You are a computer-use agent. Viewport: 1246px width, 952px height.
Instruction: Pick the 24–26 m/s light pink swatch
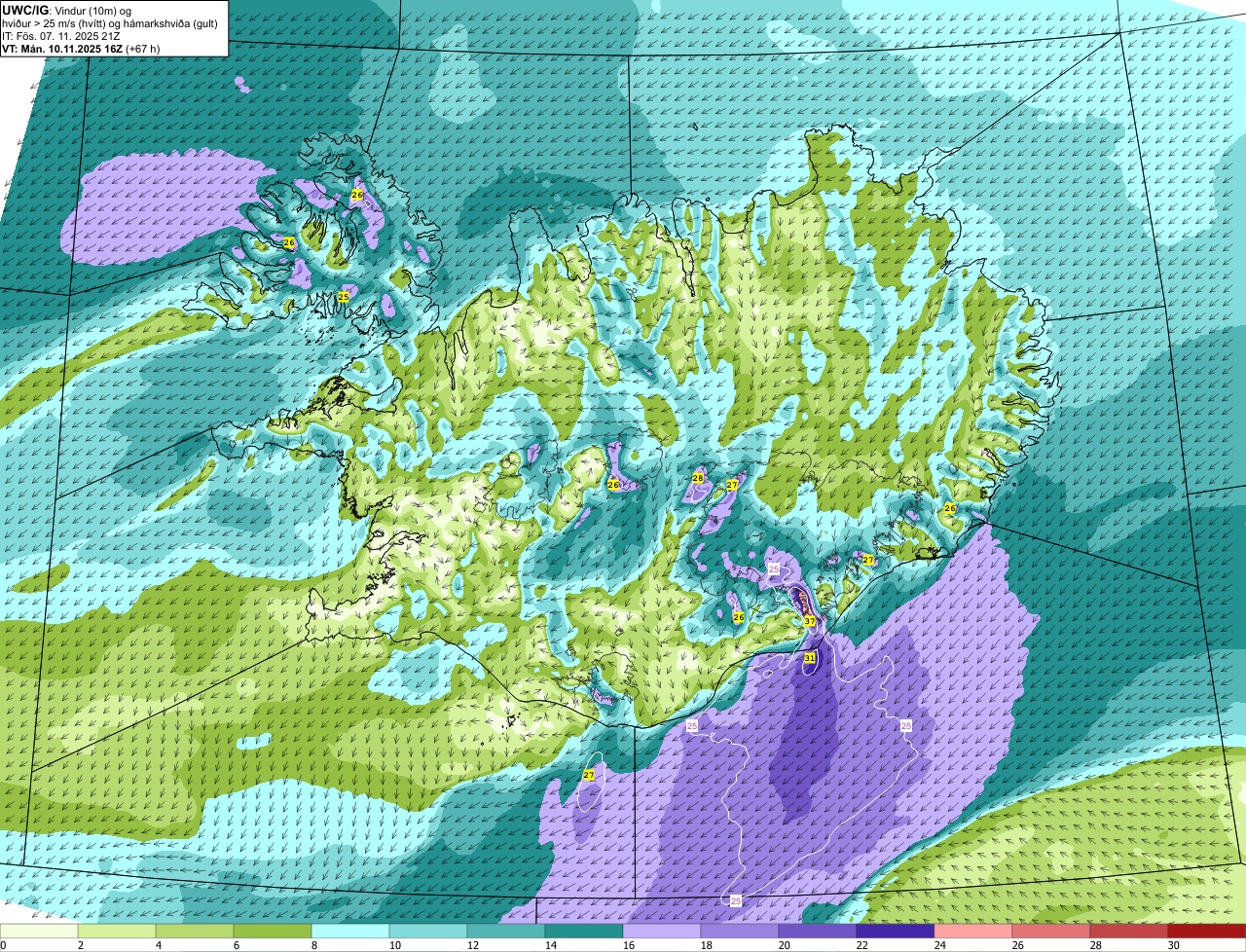973,932
